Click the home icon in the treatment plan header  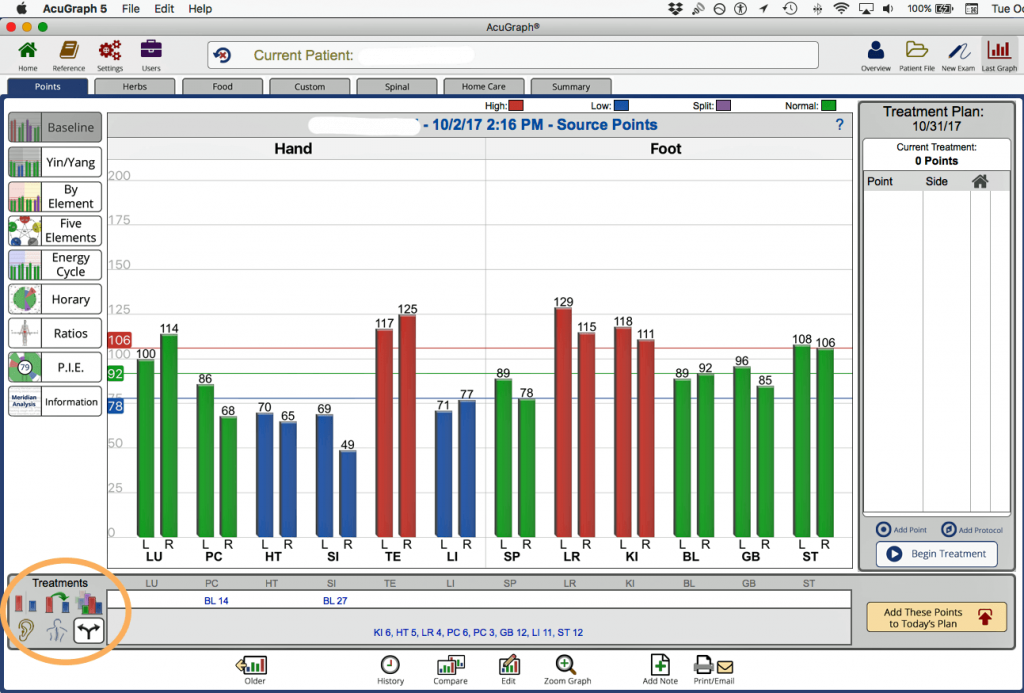coord(980,182)
